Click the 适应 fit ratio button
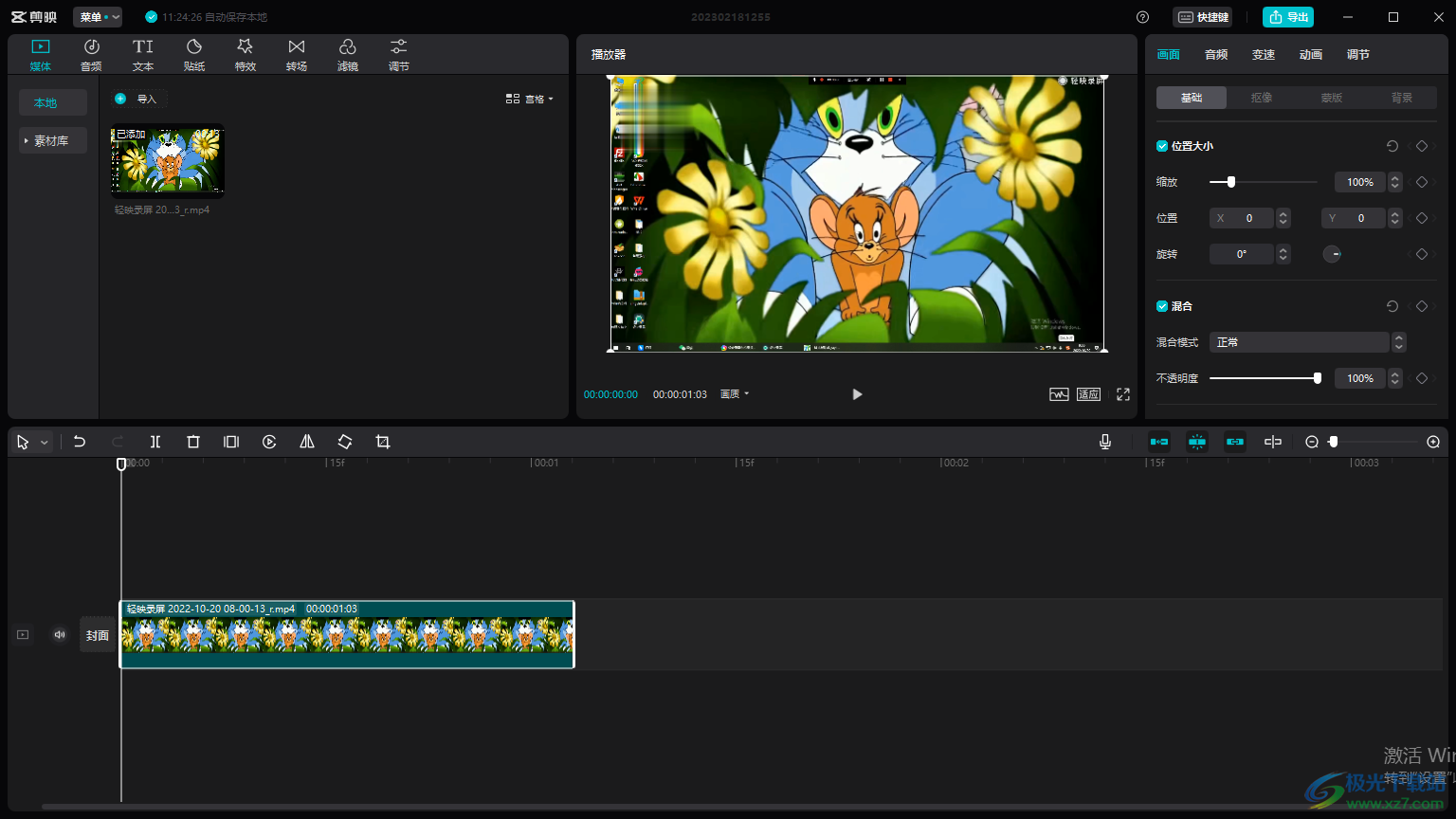This screenshot has width=1456, height=819. pos(1088,394)
